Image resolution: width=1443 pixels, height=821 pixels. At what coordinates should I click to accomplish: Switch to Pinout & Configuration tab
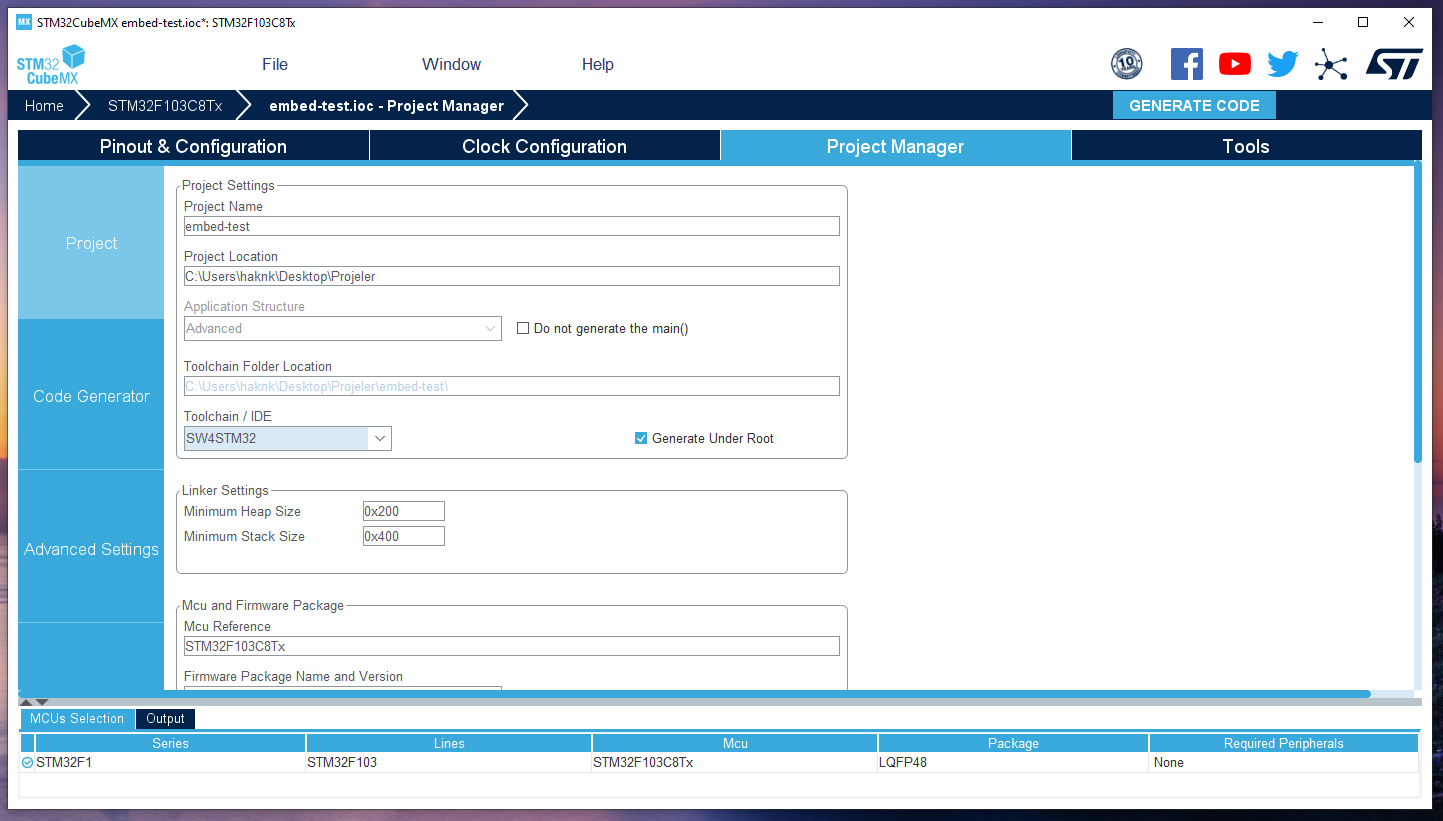click(193, 146)
